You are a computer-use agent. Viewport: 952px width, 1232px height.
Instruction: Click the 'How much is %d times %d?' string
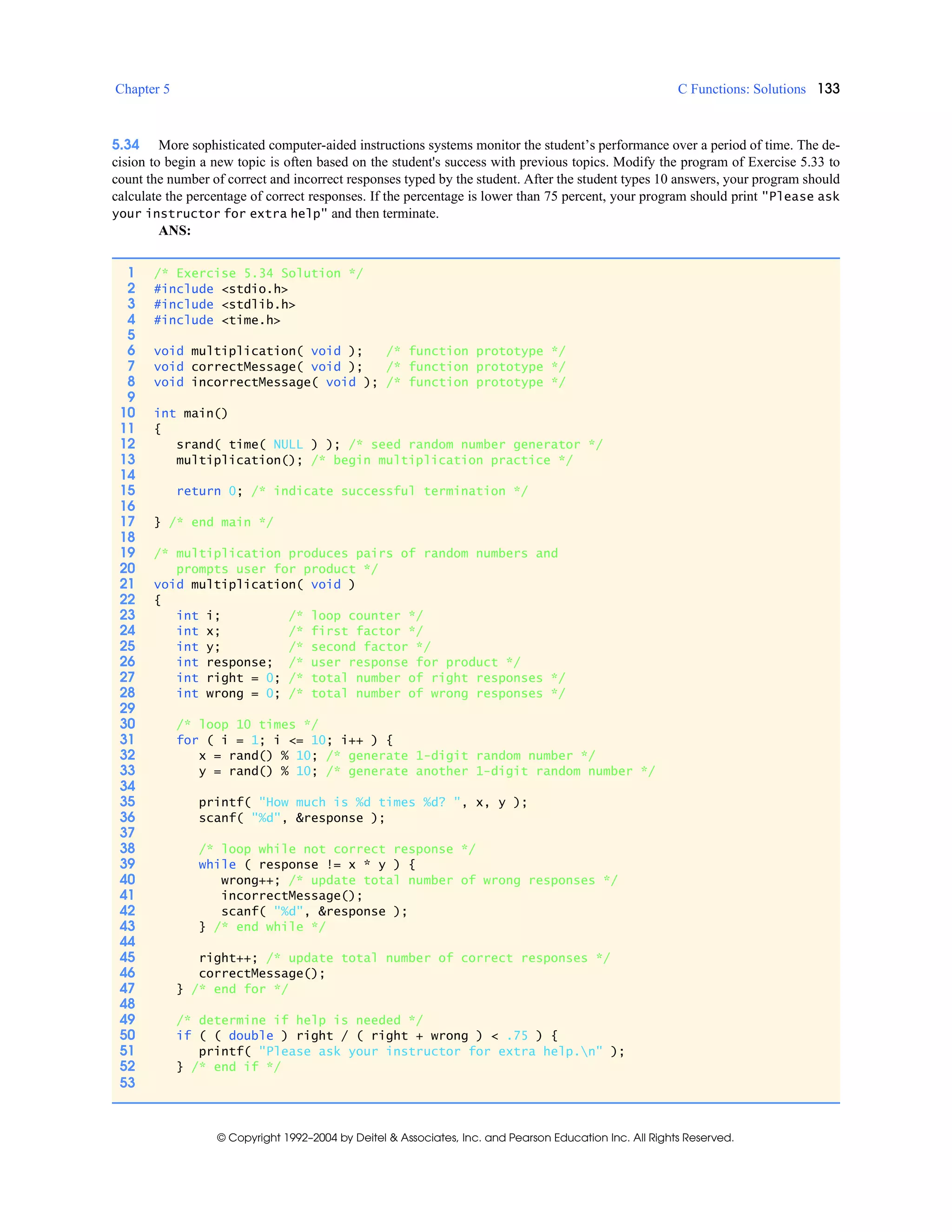(360, 802)
